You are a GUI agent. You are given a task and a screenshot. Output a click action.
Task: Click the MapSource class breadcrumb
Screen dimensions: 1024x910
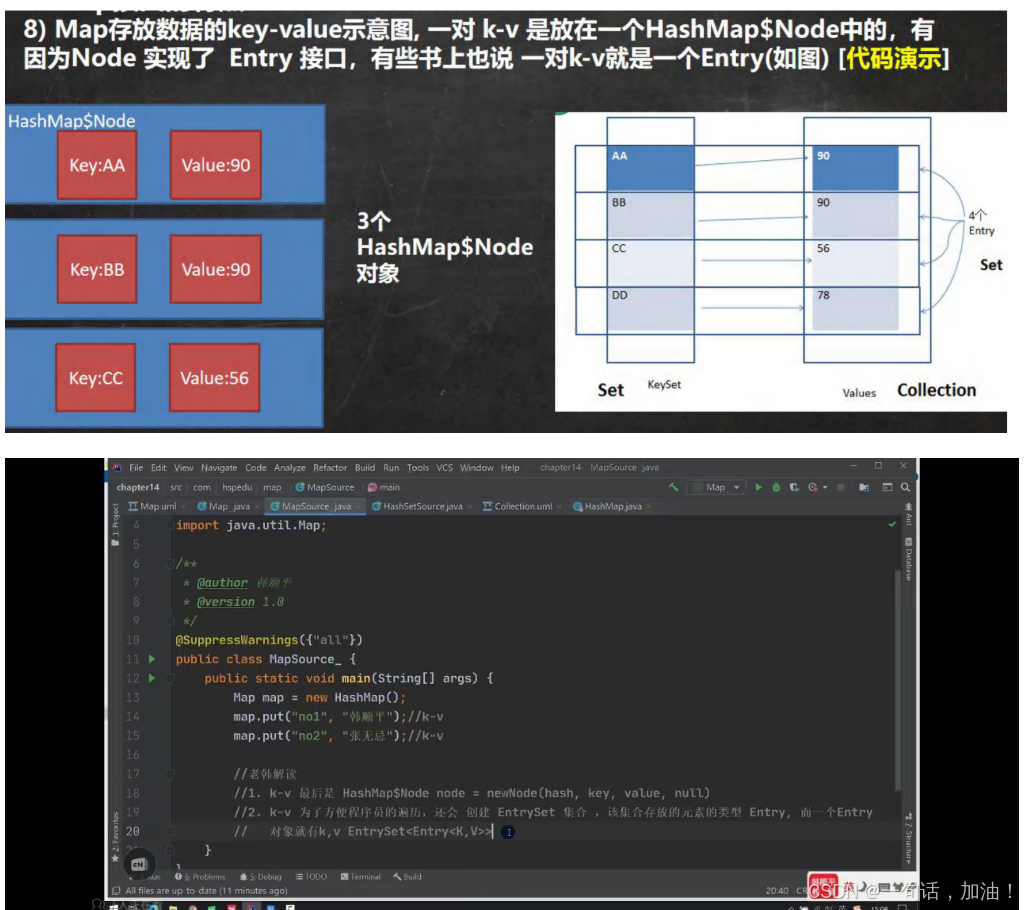tap(325, 487)
